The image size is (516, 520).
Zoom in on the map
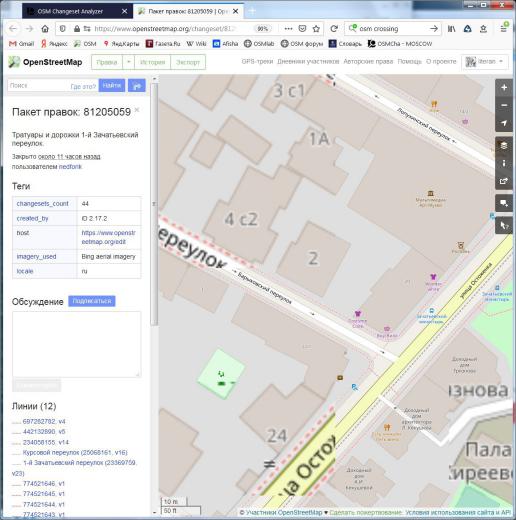click(504, 87)
